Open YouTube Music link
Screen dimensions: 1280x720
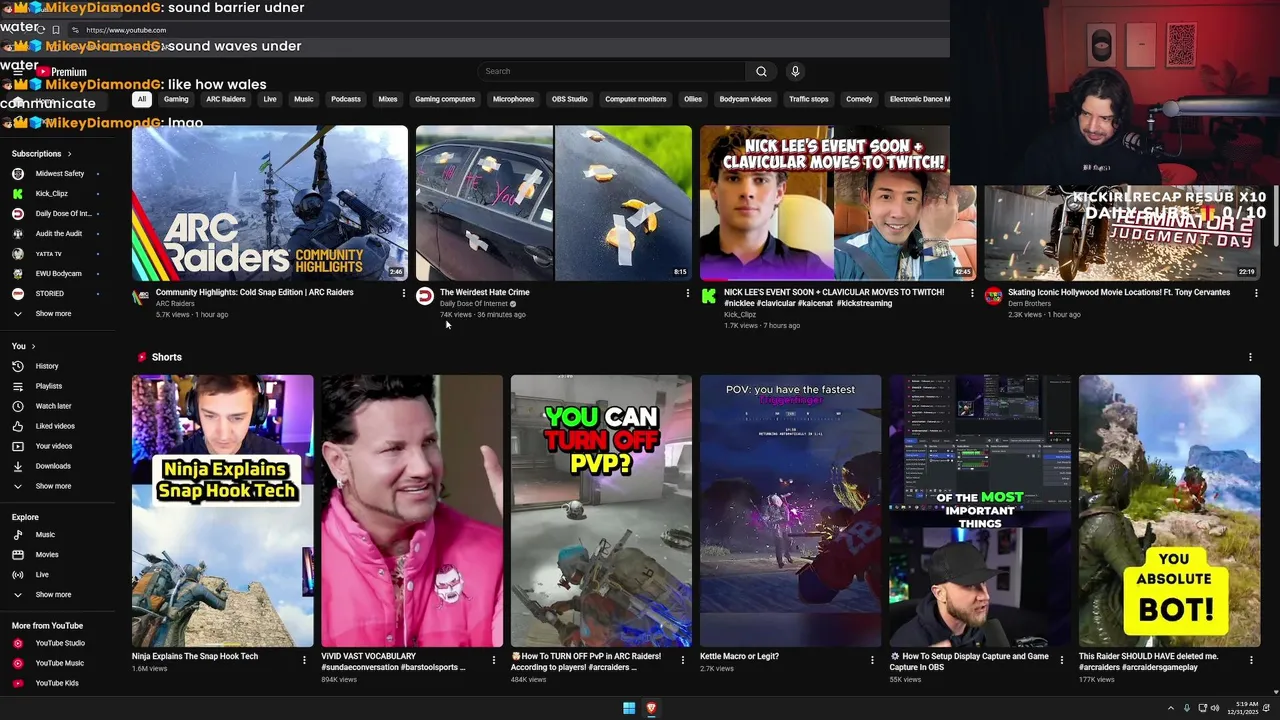(59, 663)
